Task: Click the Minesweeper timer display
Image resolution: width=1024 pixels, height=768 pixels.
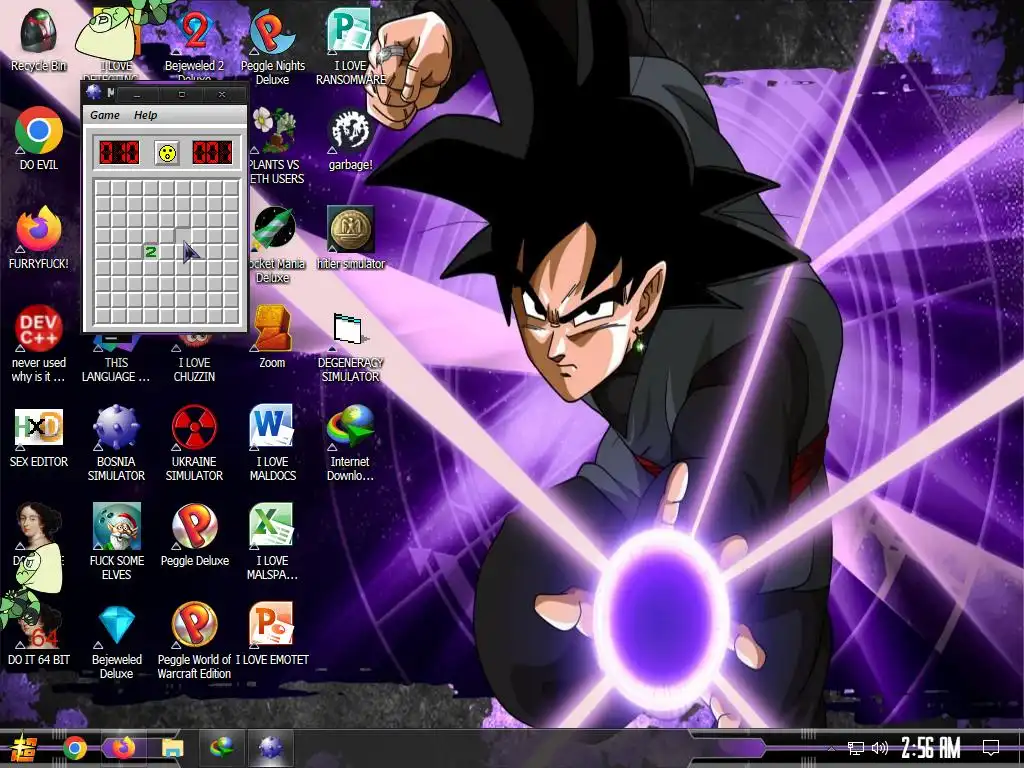Action: coord(212,153)
